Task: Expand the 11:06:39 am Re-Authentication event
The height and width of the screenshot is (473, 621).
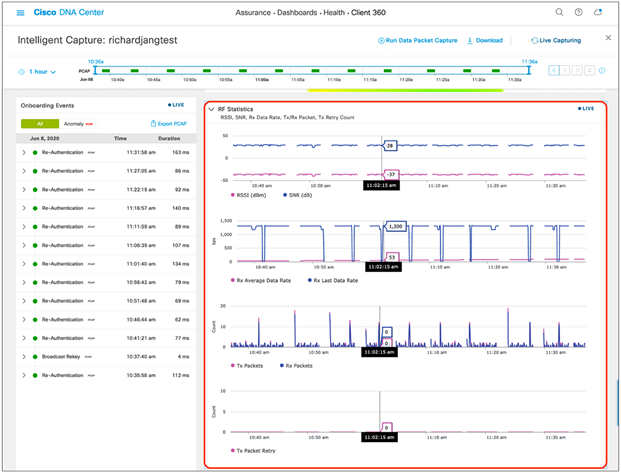Action: [x=24, y=245]
